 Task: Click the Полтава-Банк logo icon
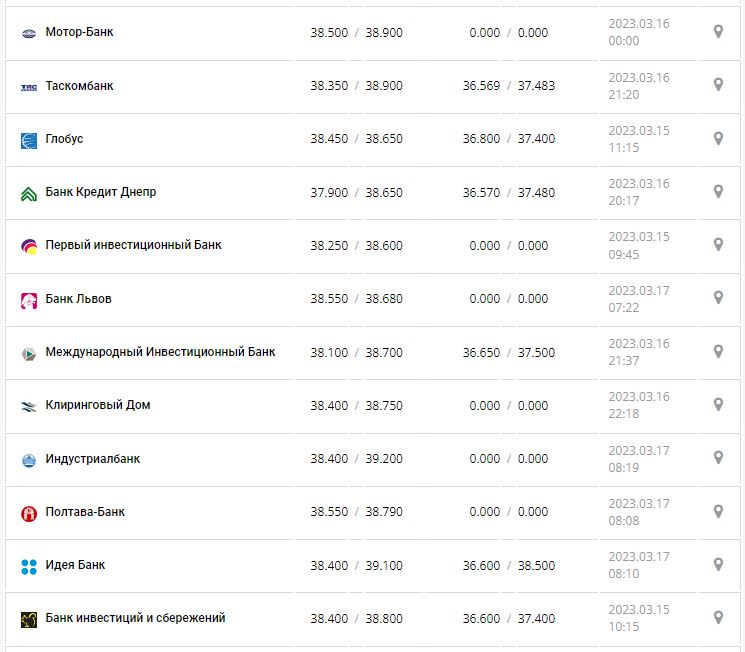click(x=29, y=513)
